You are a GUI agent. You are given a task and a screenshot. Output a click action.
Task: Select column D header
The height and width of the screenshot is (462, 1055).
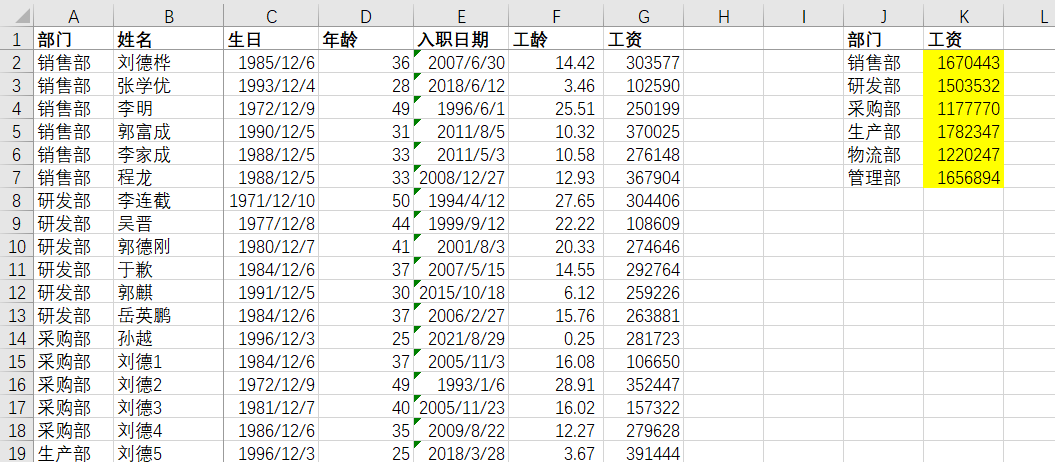pos(366,15)
